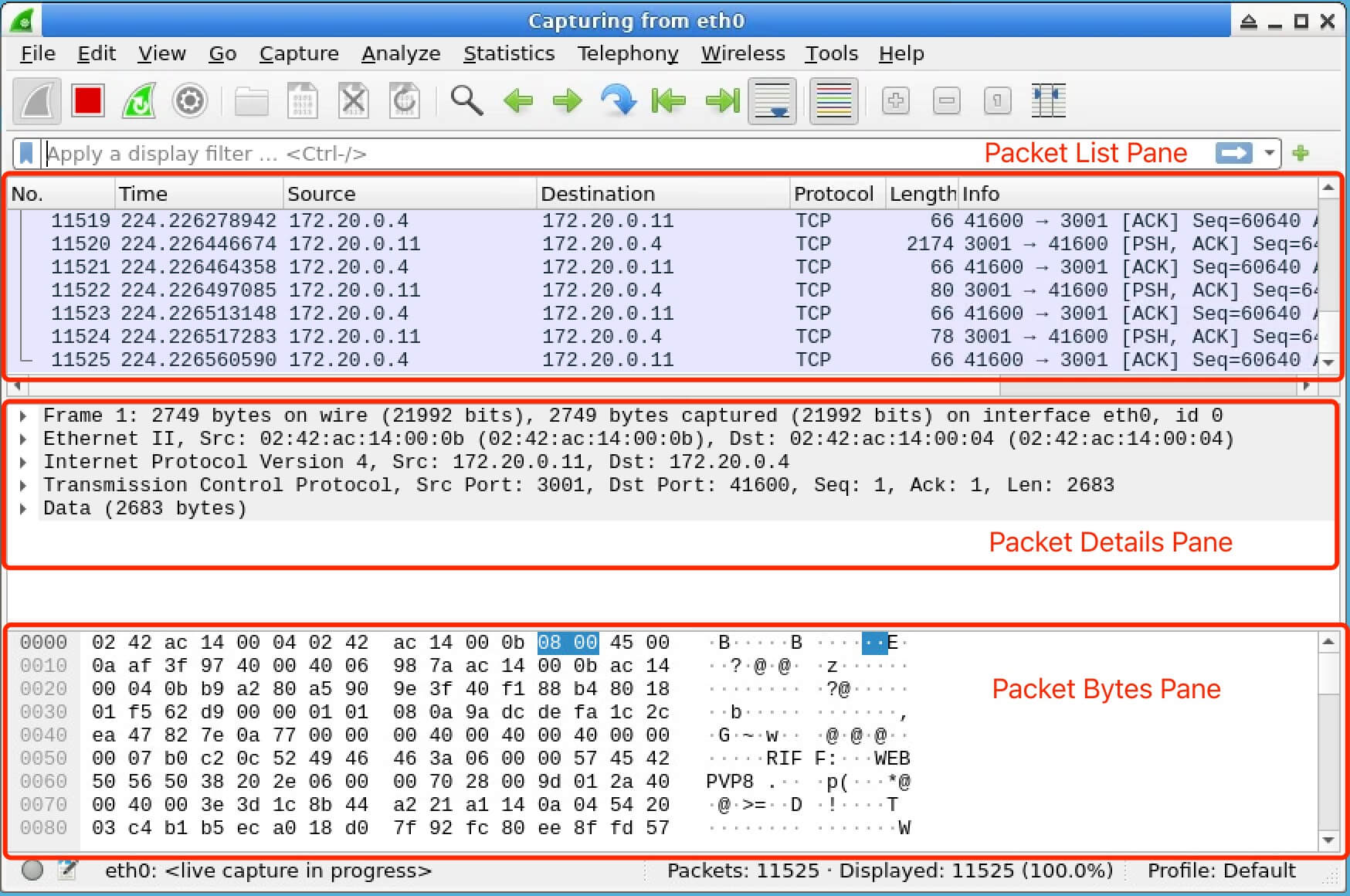Screen dimensions: 1350x896
Task: Toggle auto-scroll during live capture
Action: pos(772,100)
